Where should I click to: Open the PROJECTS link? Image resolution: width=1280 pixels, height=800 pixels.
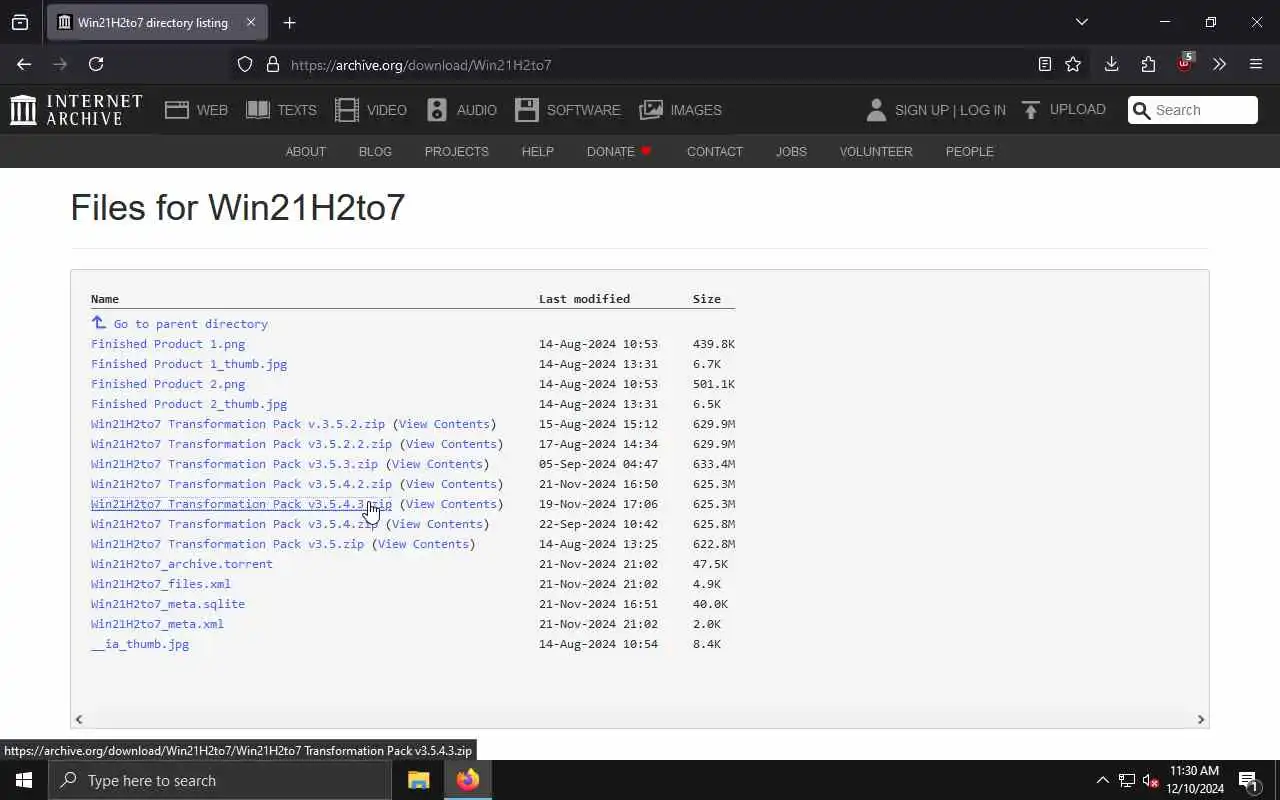coord(456,152)
